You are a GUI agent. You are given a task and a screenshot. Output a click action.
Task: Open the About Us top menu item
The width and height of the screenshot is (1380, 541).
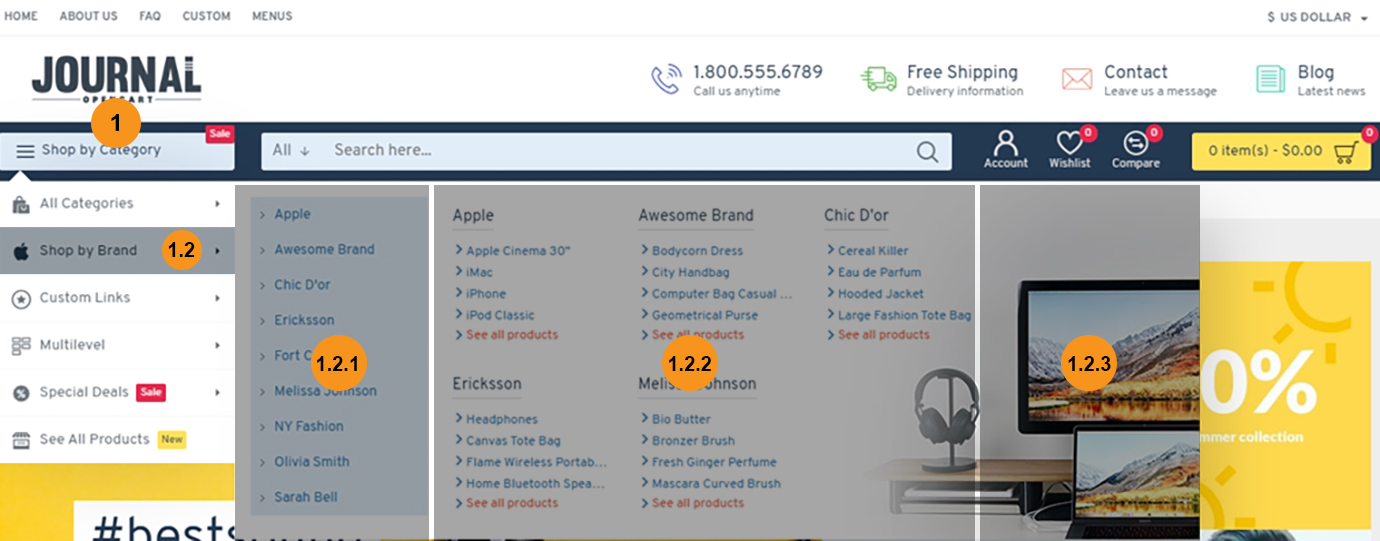point(88,16)
